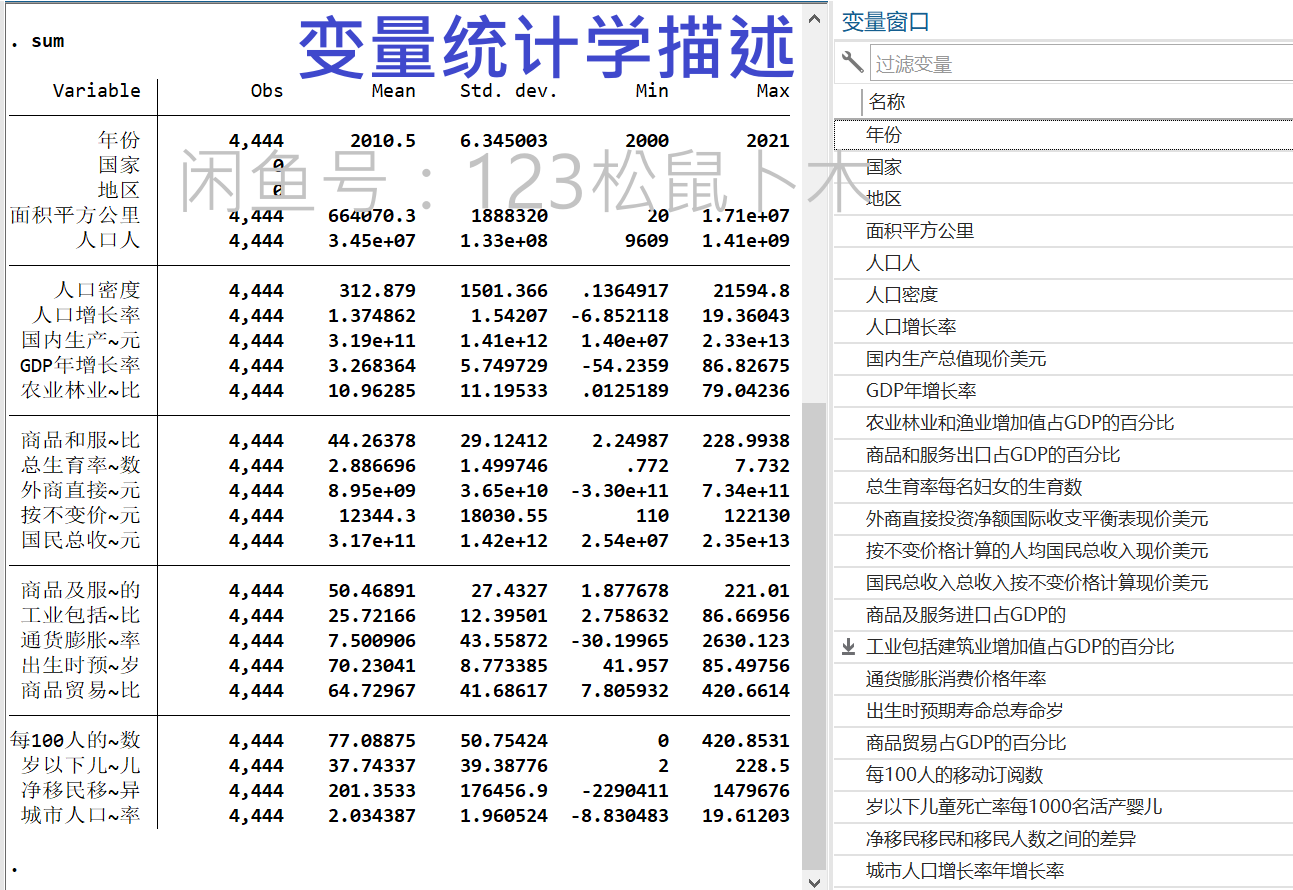Click the down-arrow icon beside 工业包括建筑业增加值占GDP的百分比

pyautogui.click(x=849, y=647)
